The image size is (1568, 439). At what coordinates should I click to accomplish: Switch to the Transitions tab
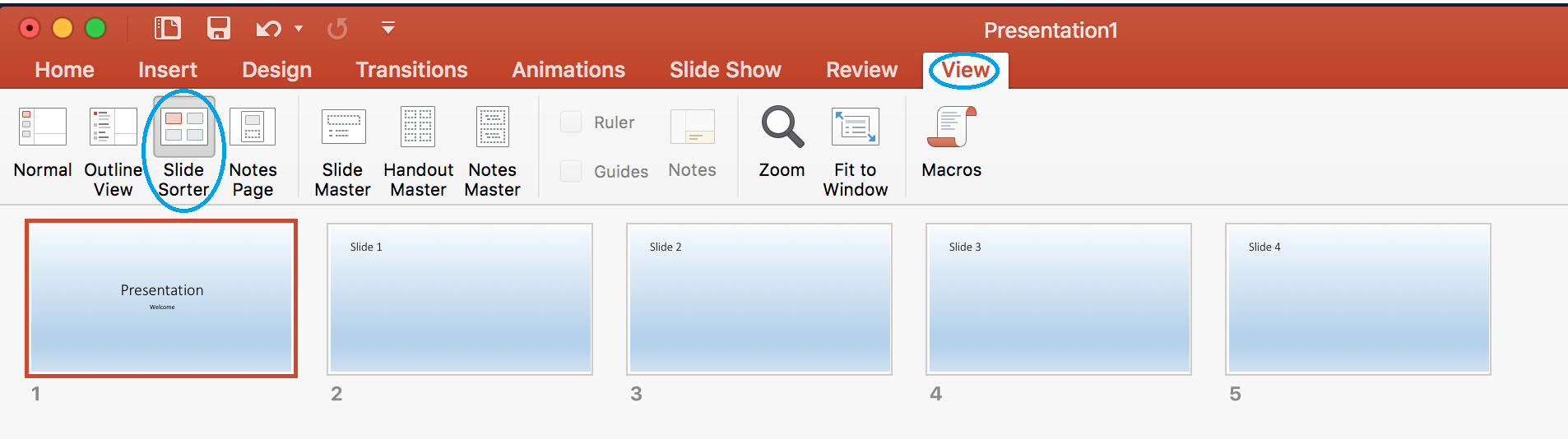pyautogui.click(x=411, y=70)
